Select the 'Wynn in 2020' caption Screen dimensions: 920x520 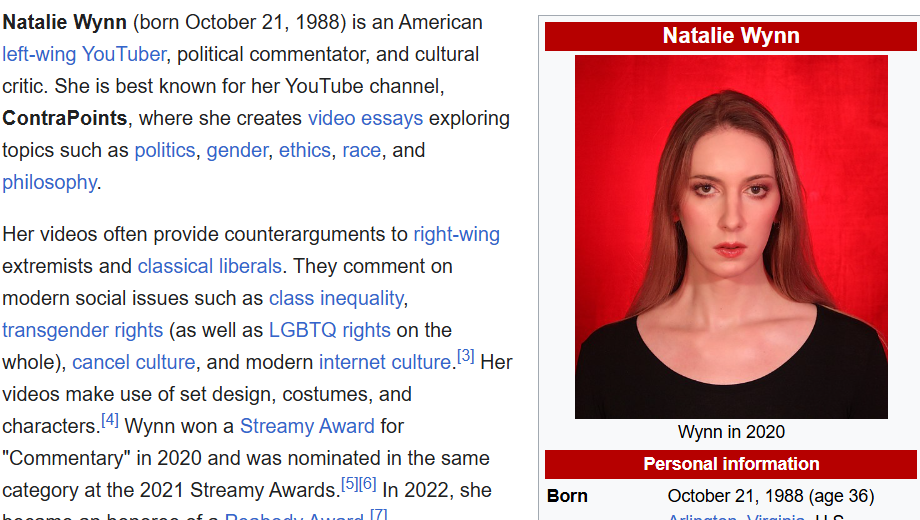pyautogui.click(x=731, y=433)
